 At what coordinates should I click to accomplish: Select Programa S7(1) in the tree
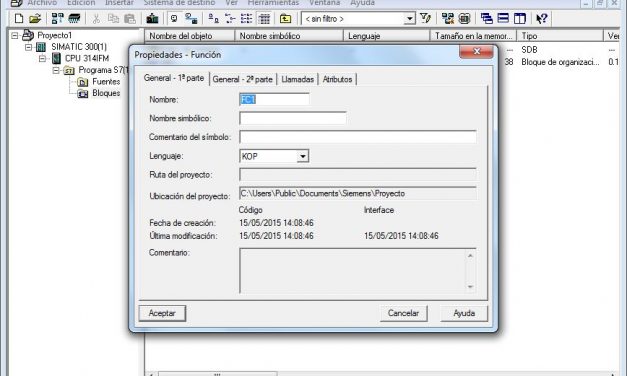[x=103, y=70]
